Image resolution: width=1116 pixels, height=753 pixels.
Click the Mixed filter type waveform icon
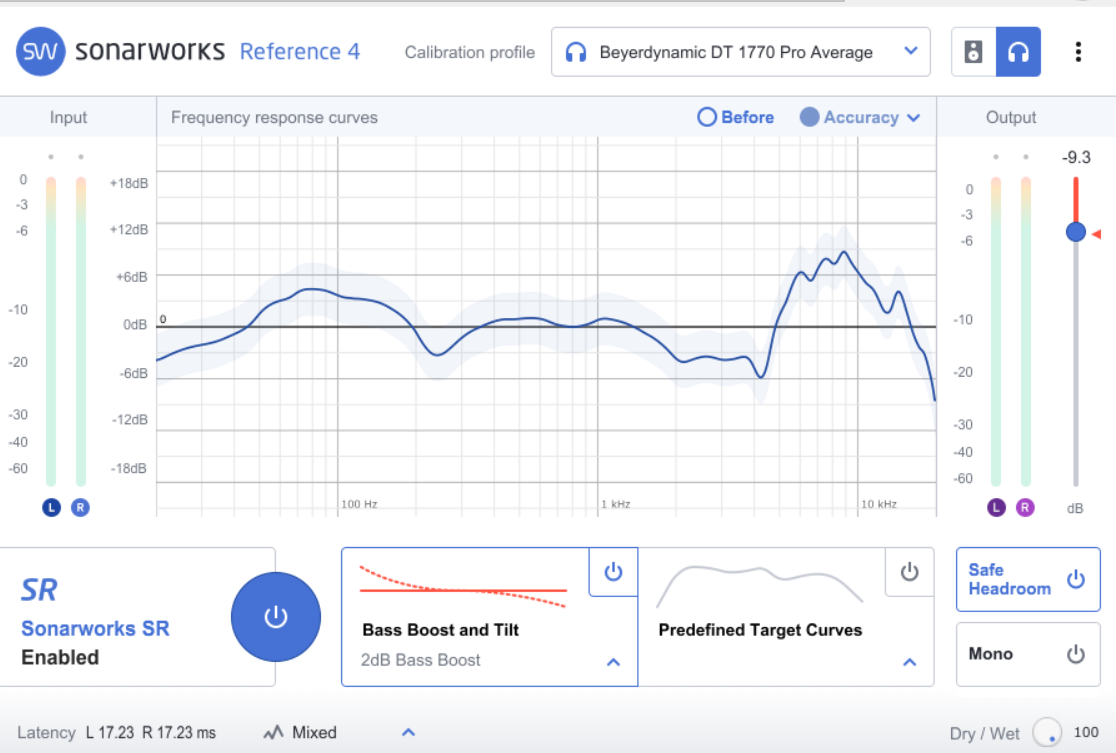(273, 732)
